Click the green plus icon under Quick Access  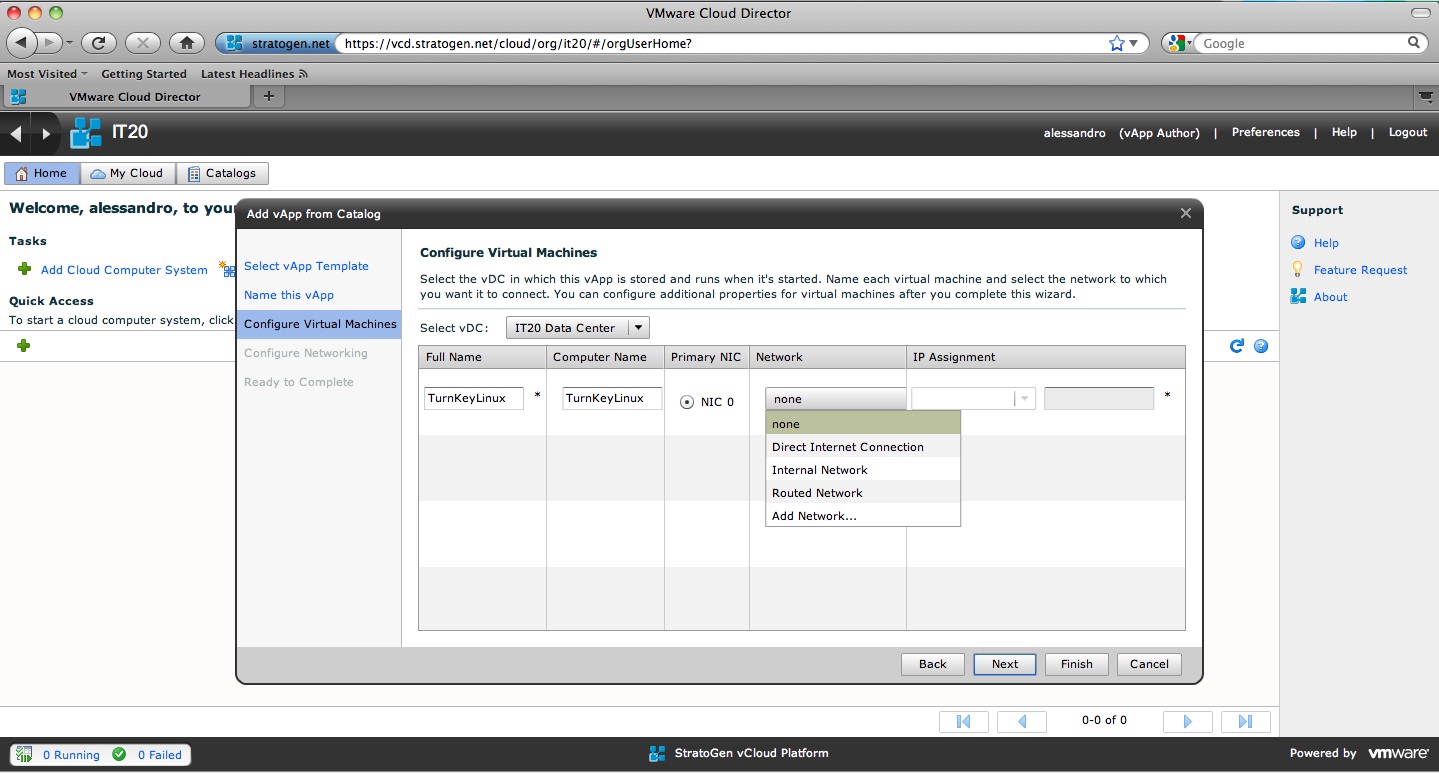click(24, 345)
